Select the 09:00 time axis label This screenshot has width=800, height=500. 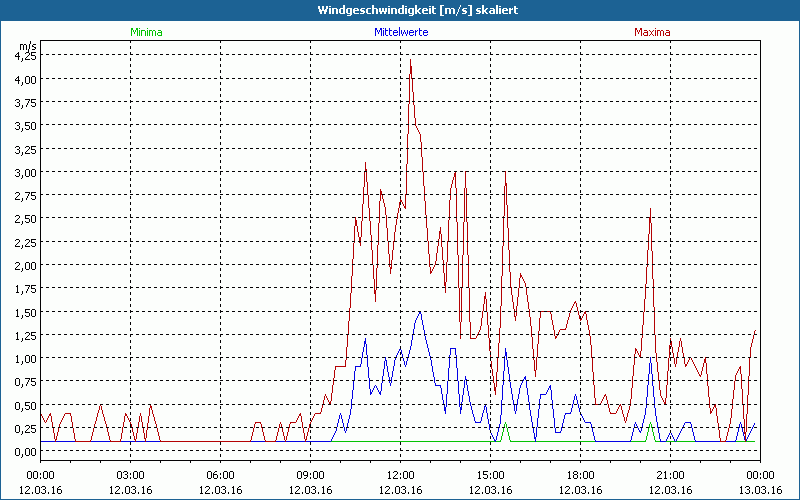311,474
